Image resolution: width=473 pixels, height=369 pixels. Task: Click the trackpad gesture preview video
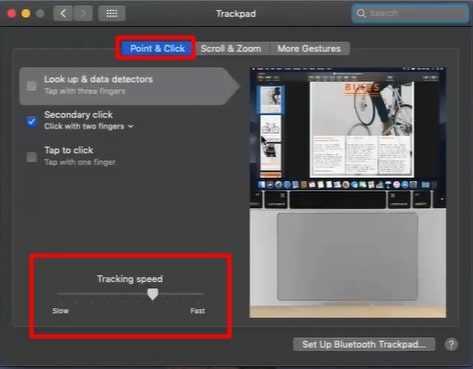coord(348,192)
